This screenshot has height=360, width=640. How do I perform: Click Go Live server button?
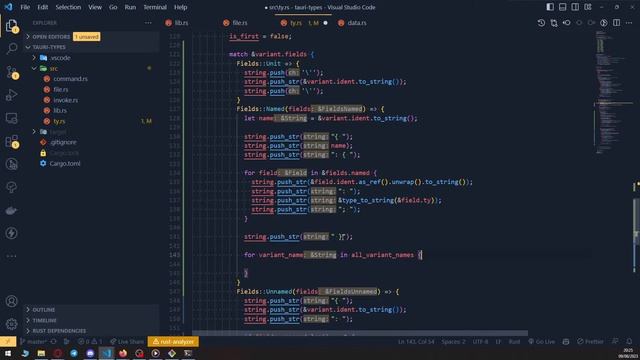pos(542,342)
